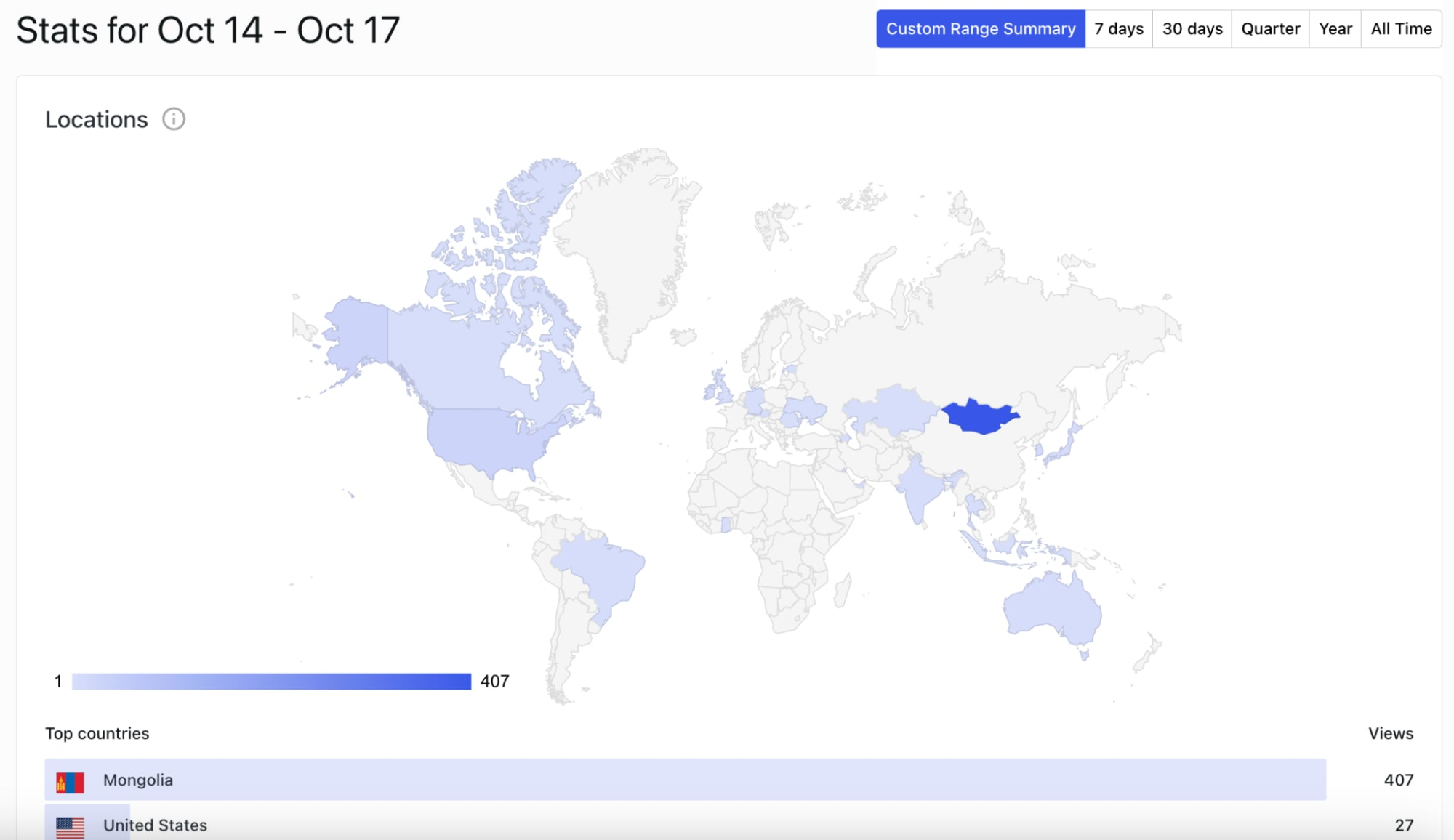Select Custom Range Summary tab
The image size is (1454, 840).
980,29
